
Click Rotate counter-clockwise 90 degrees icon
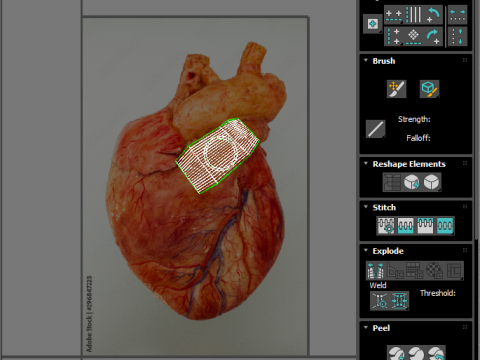coord(433,15)
